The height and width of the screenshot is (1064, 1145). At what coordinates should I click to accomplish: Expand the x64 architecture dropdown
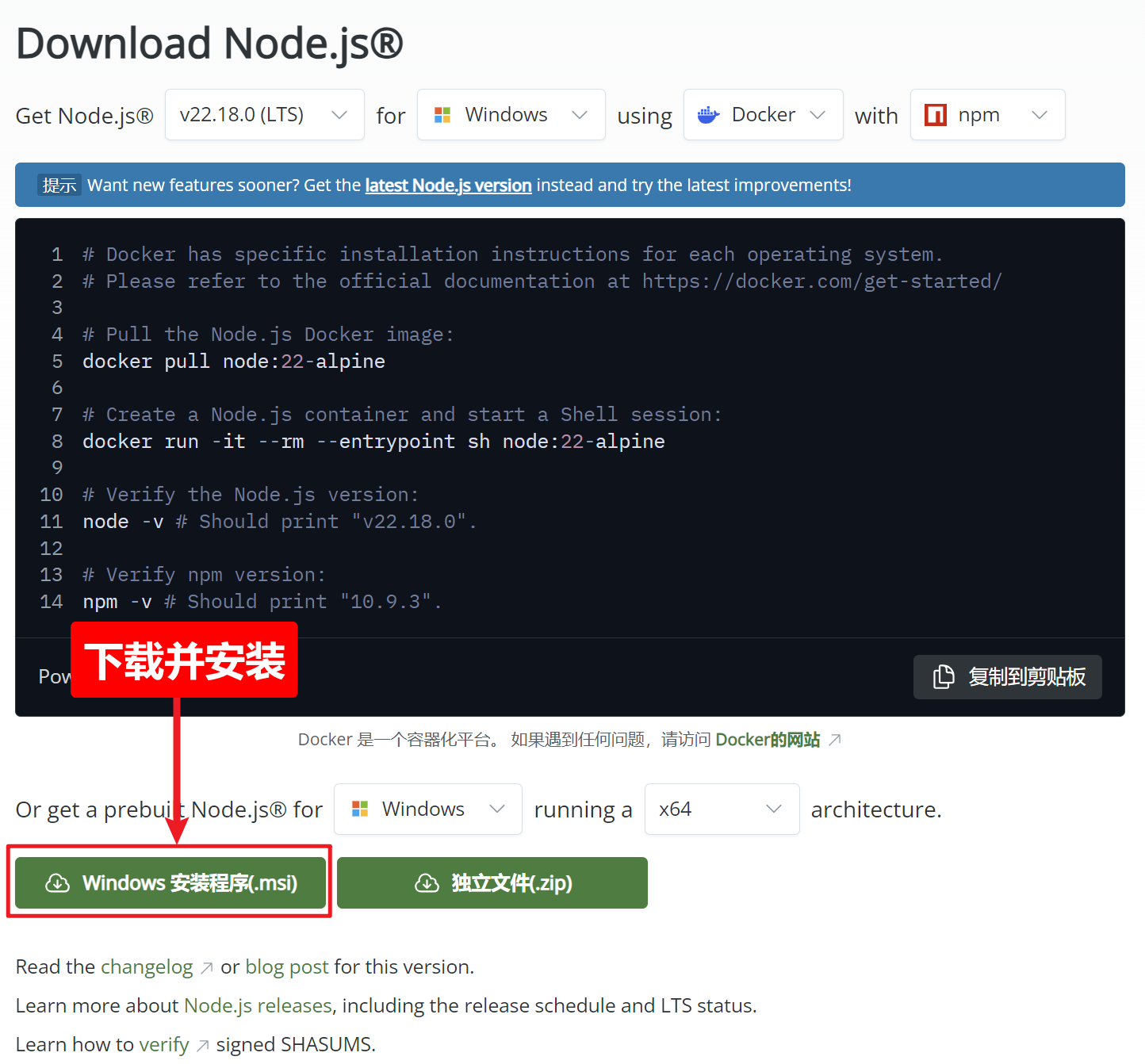point(721,809)
